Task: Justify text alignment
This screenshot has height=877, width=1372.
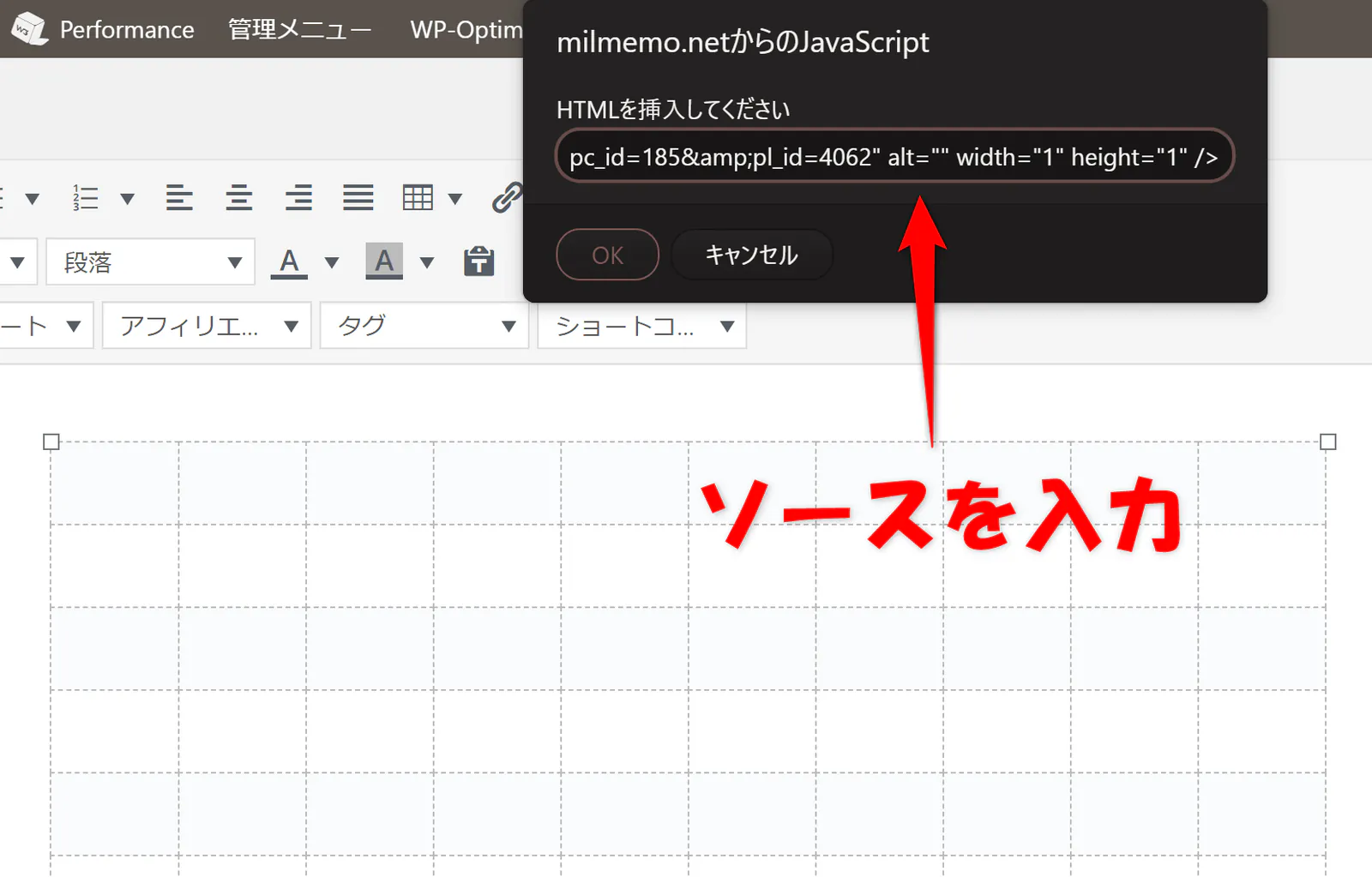Action: click(358, 198)
